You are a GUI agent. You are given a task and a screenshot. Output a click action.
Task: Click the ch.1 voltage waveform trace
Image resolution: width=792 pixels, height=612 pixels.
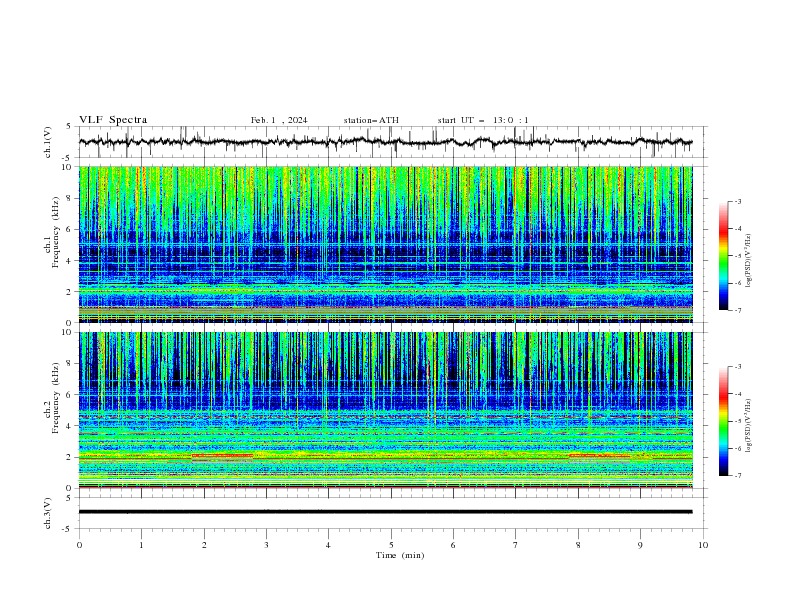pos(385,142)
